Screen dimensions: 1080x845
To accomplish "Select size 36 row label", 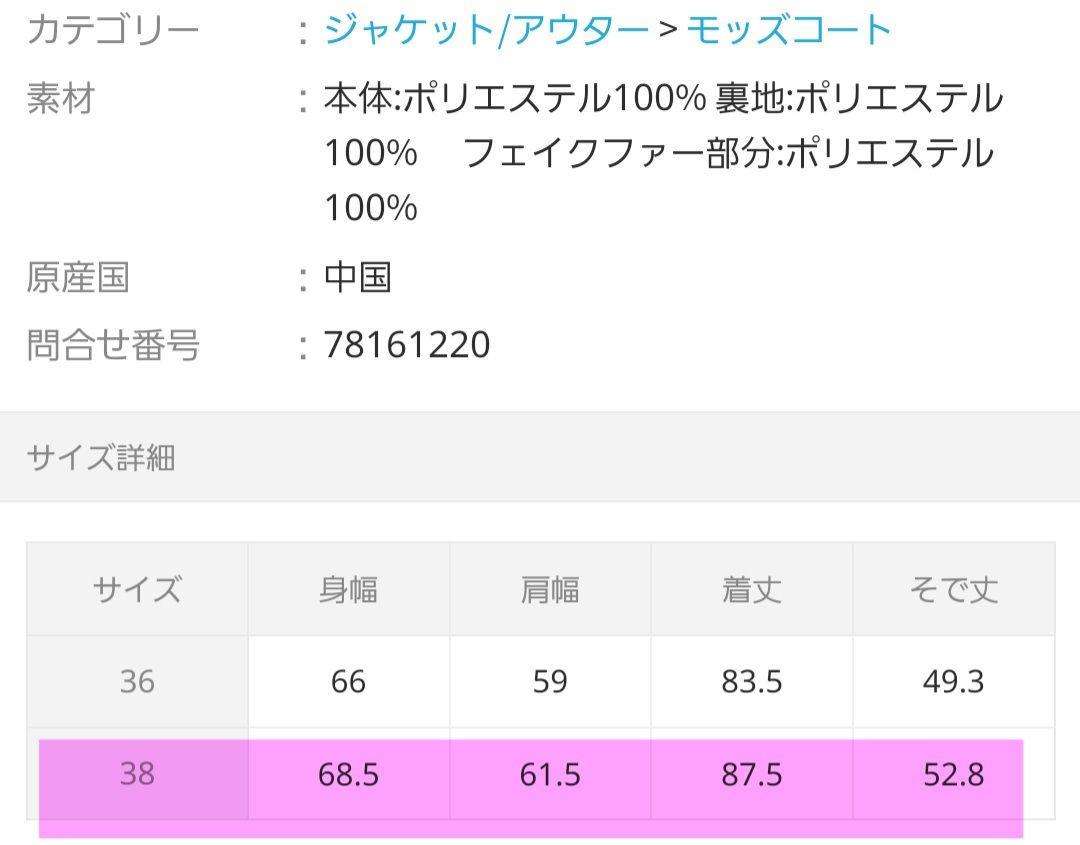I will tap(137, 682).
